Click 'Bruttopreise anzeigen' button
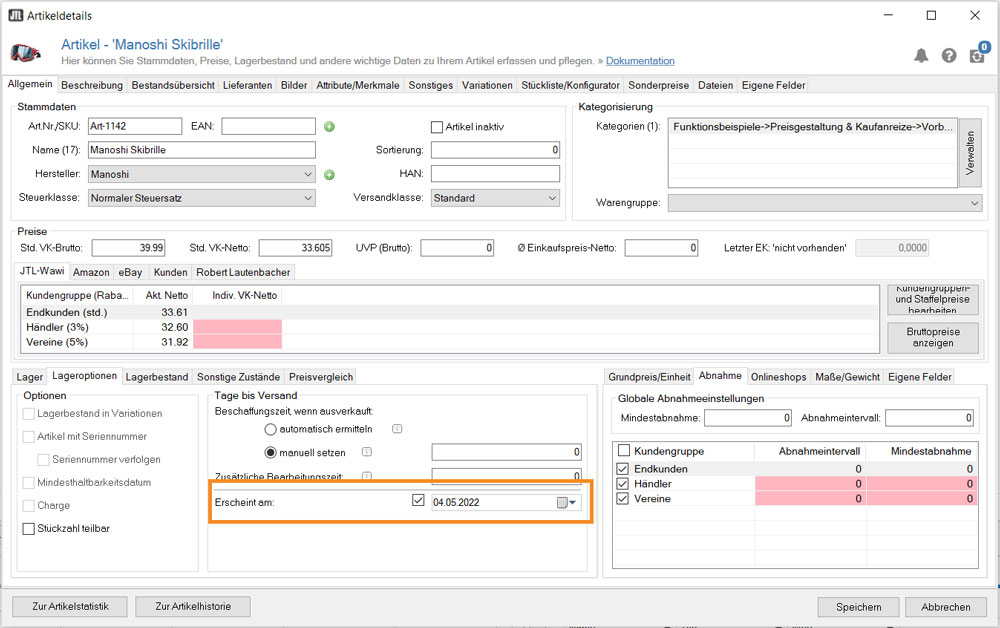The height and width of the screenshot is (628, 1000). (933, 337)
